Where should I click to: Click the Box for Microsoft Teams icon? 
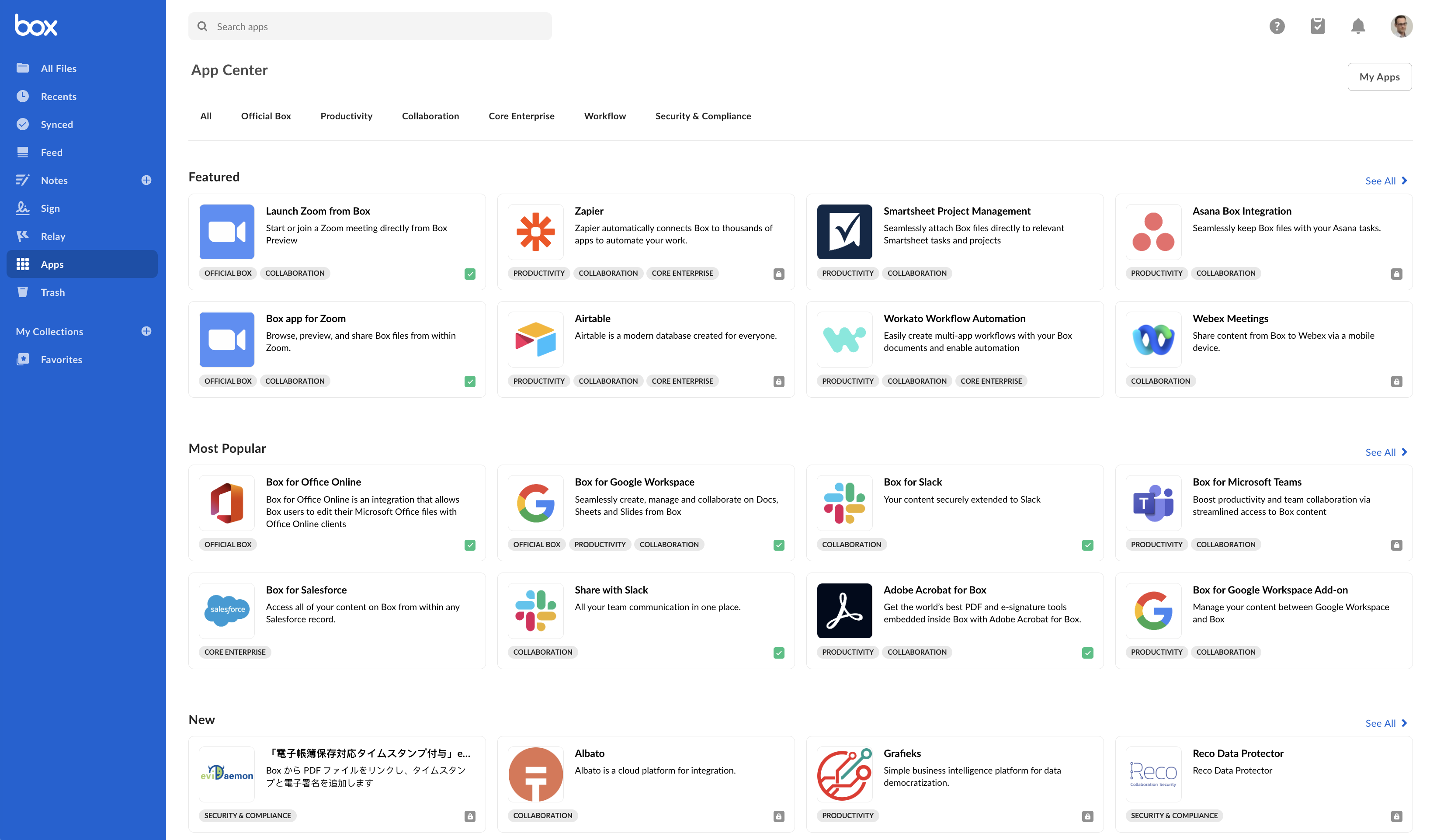coord(1153,503)
